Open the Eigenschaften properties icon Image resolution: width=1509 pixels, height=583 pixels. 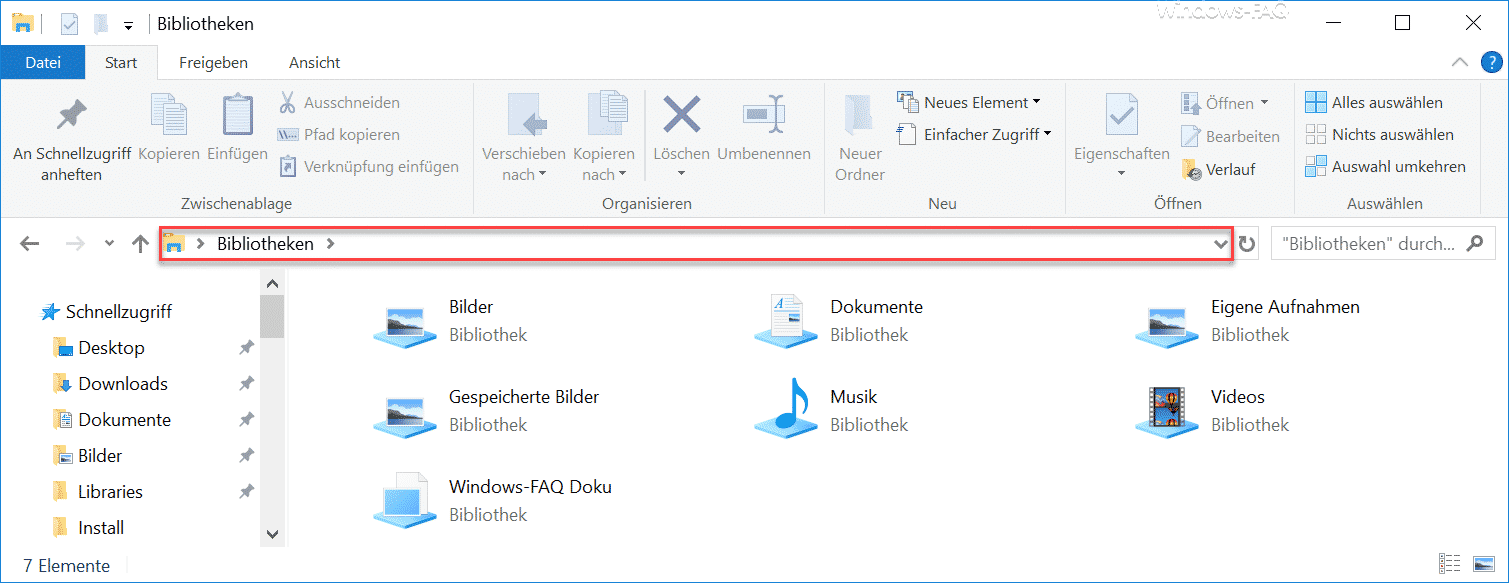[1121, 114]
